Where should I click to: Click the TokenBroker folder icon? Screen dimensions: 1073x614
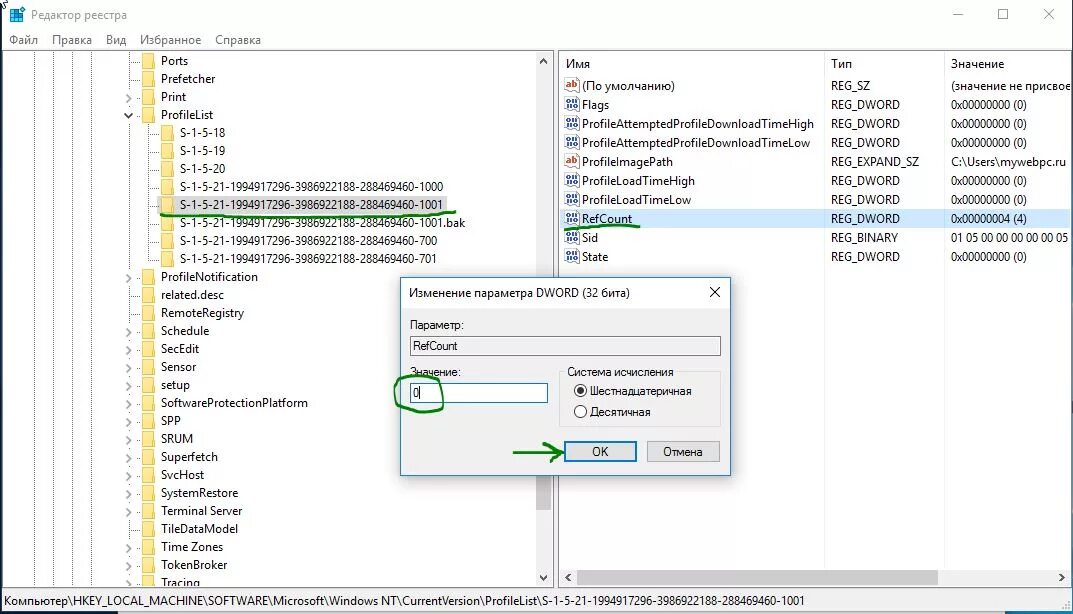click(x=148, y=565)
